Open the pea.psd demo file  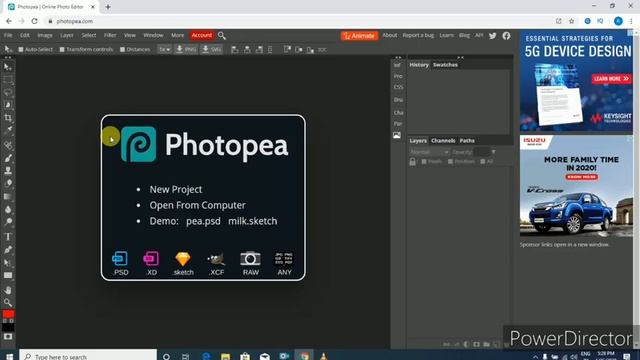tap(203, 221)
